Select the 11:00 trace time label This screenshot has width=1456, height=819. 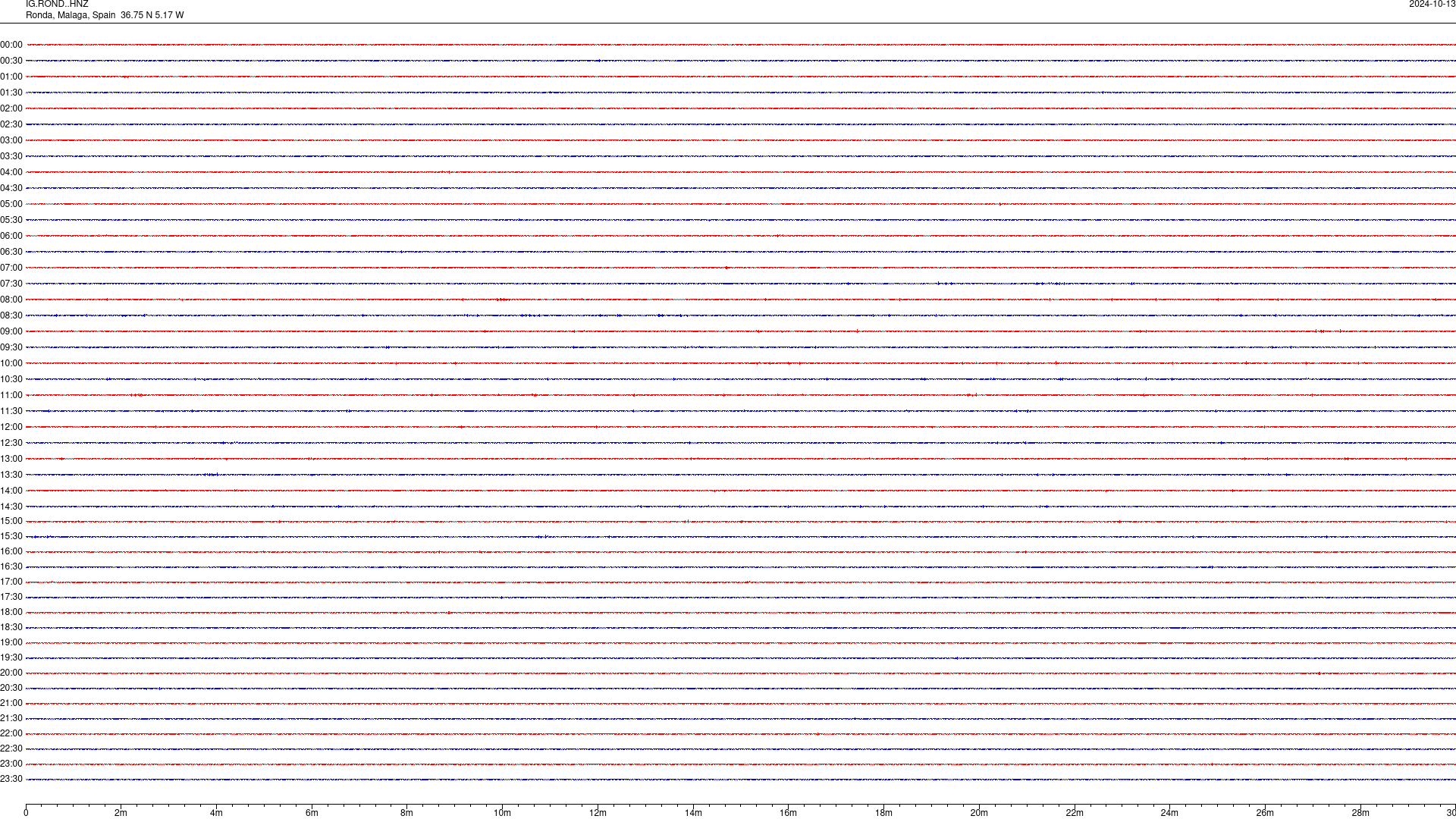11,395
